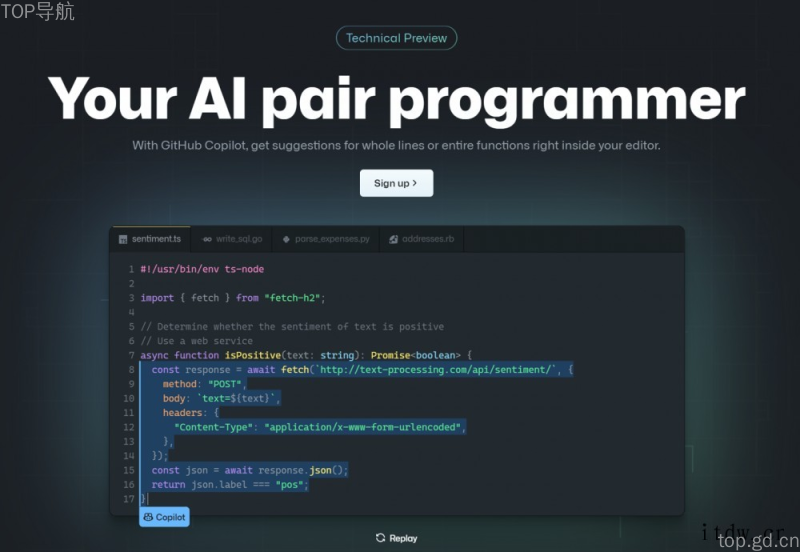The width and height of the screenshot is (800, 552).
Task: Switch to the addresses.rb tab
Action: (x=421, y=239)
